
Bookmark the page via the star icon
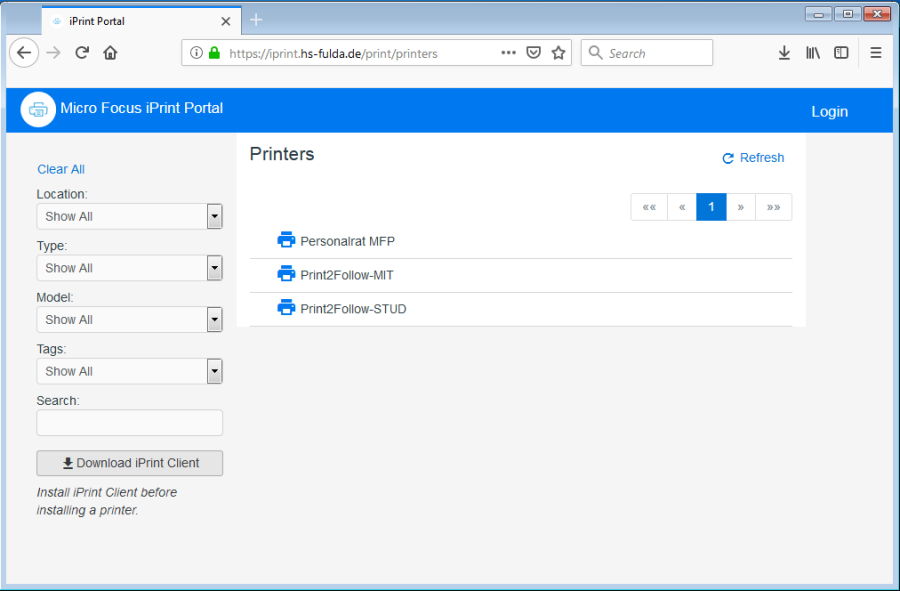click(x=558, y=52)
